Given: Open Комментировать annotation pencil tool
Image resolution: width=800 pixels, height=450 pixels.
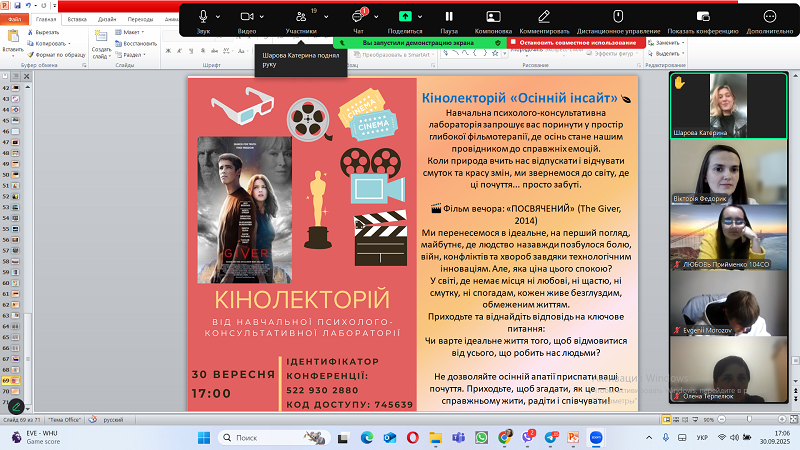Looking at the screenshot, I should [x=544, y=17].
